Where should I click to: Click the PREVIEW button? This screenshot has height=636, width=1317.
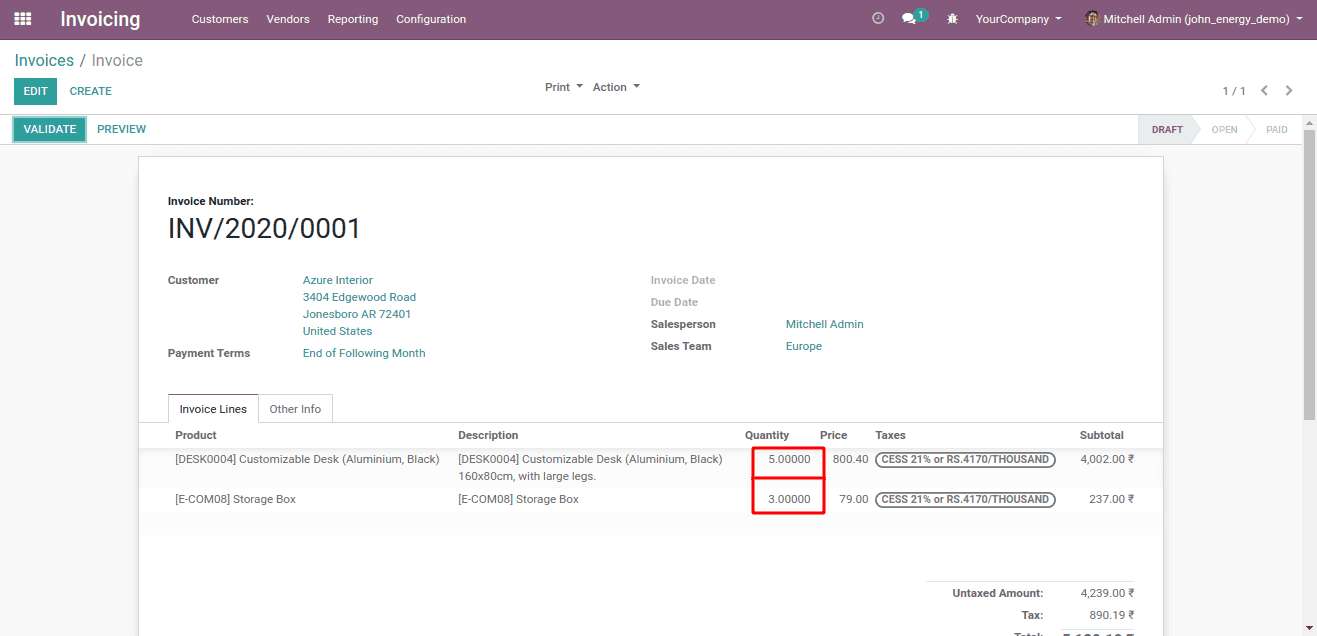click(x=122, y=129)
